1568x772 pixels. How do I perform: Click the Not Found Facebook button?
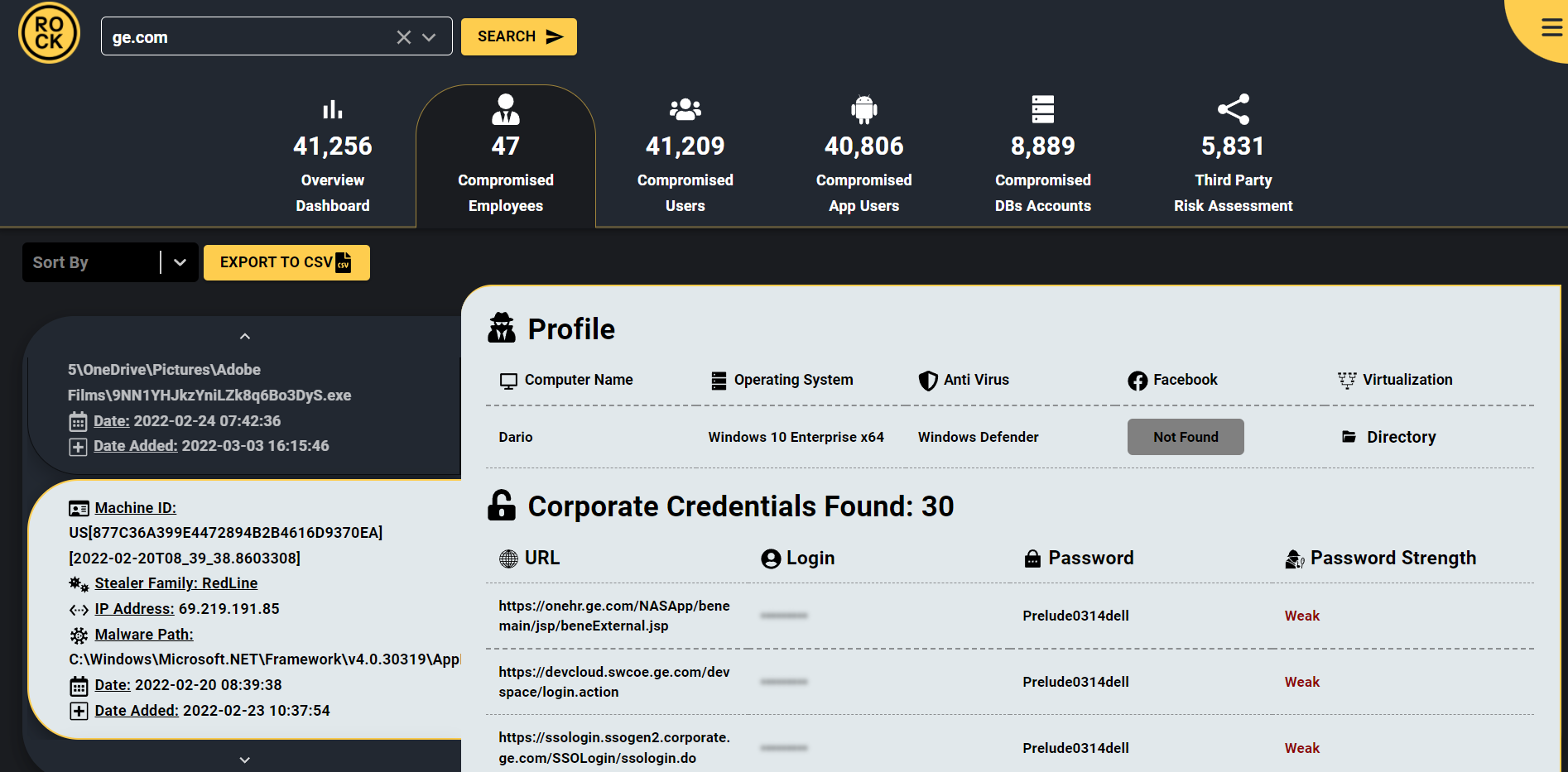click(1185, 437)
